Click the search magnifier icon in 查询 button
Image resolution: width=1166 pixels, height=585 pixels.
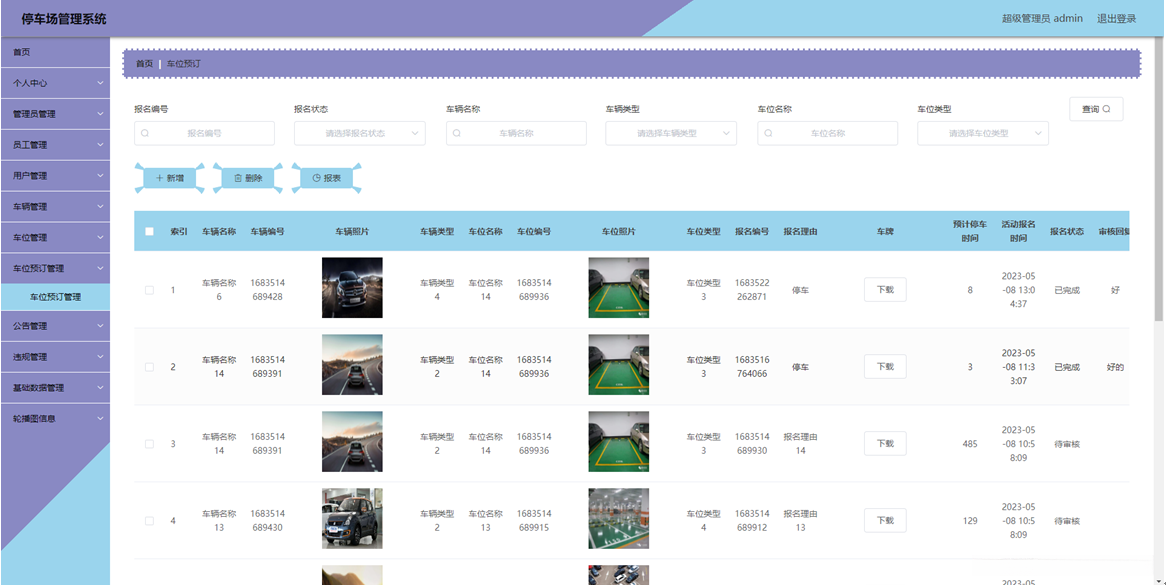[1107, 109]
